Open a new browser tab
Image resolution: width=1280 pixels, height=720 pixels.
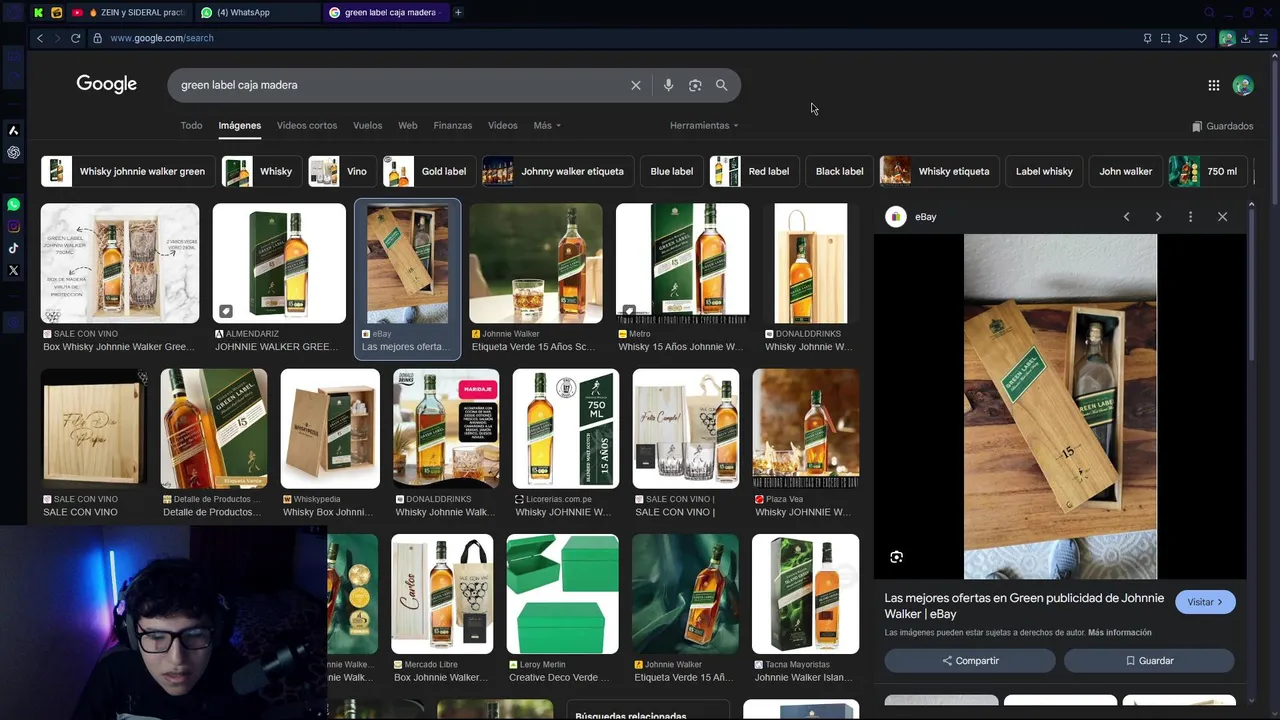tap(458, 12)
